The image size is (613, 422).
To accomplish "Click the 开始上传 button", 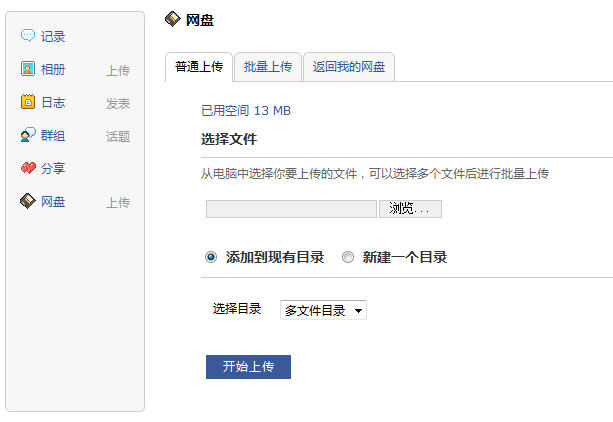I will [x=248, y=367].
